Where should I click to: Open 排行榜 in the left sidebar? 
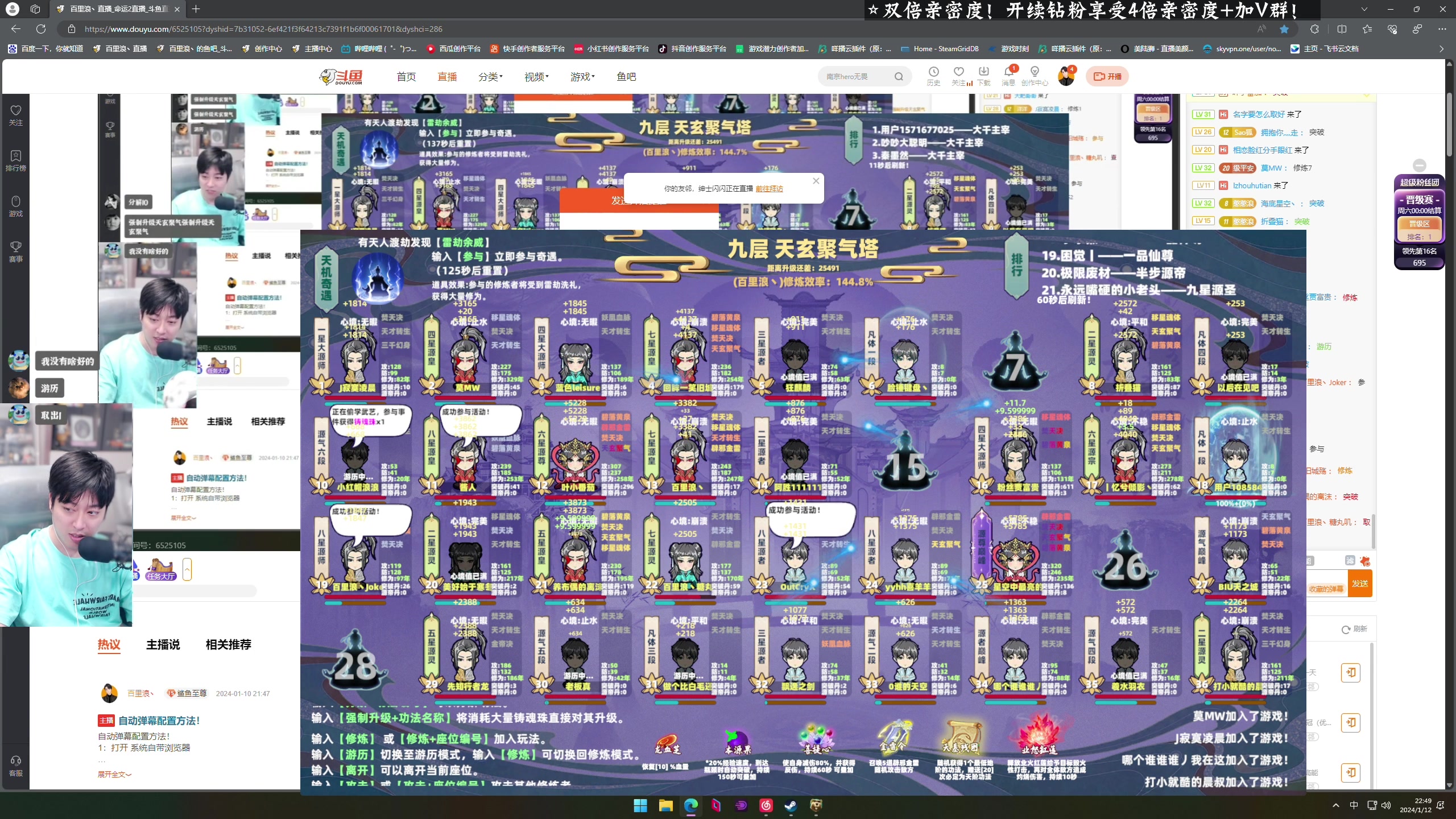(x=15, y=160)
